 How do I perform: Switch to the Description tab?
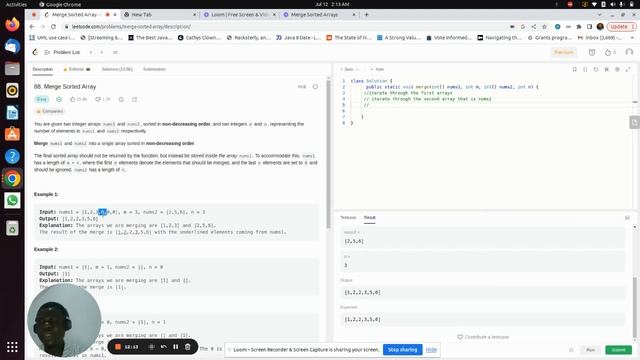pyautogui.click(x=42, y=69)
